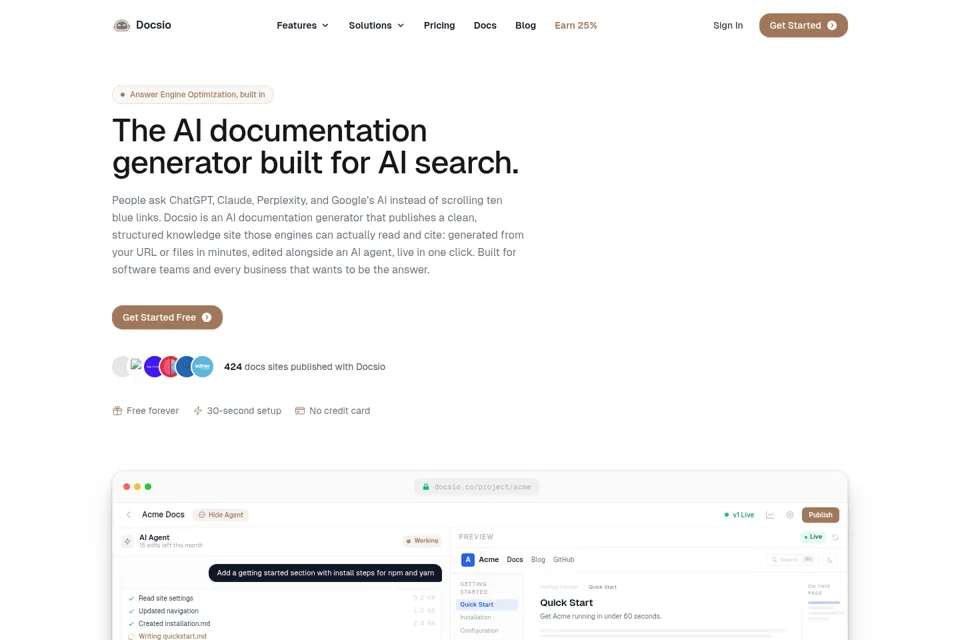The height and width of the screenshot is (640, 960).
Task: Go to the Pricing page
Action: tap(439, 26)
